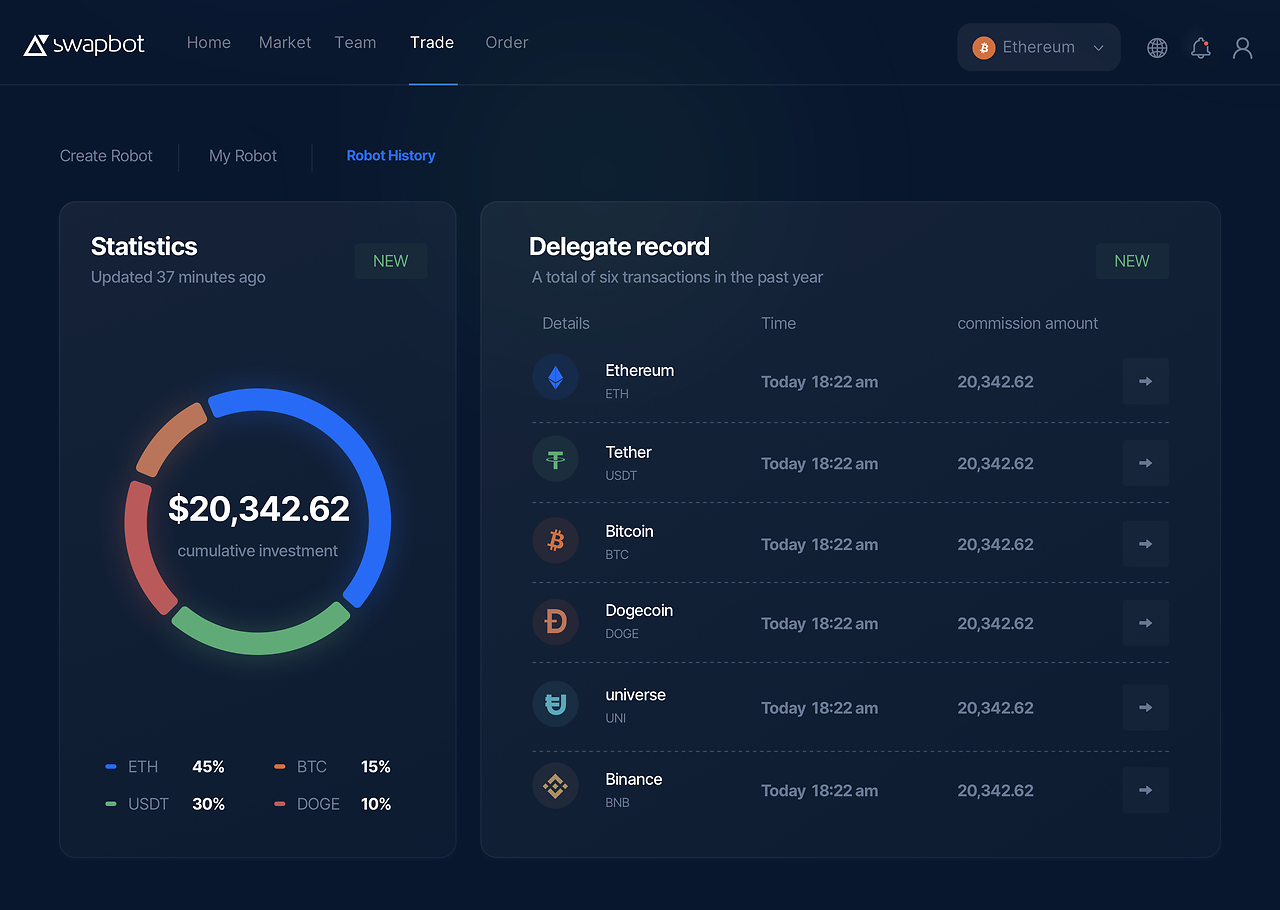Open the language globe icon
This screenshot has height=910, width=1280.
click(1157, 48)
